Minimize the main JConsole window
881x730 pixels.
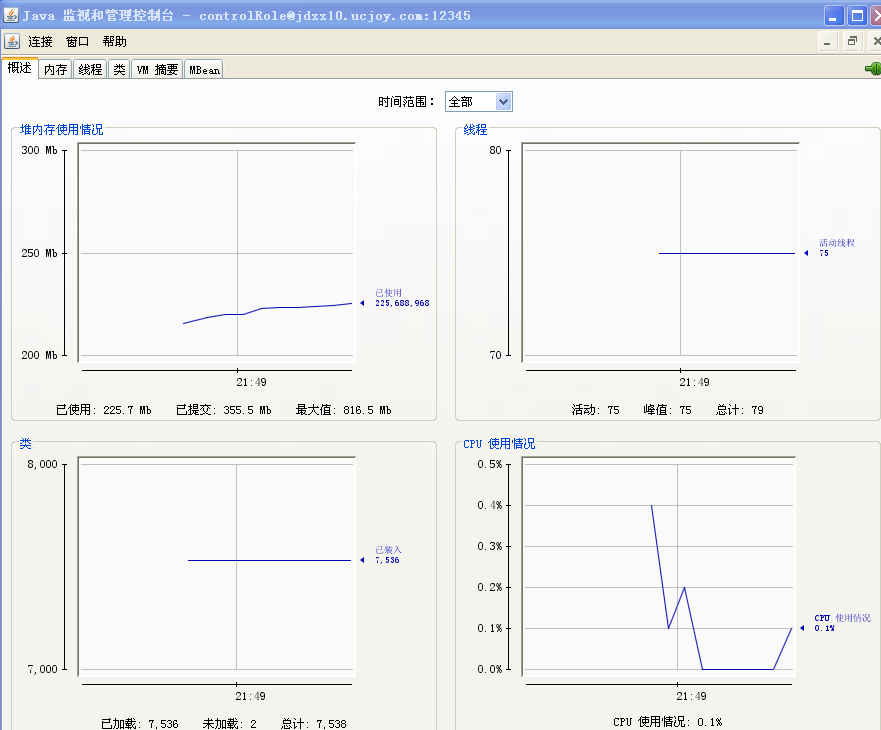tap(833, 15)
